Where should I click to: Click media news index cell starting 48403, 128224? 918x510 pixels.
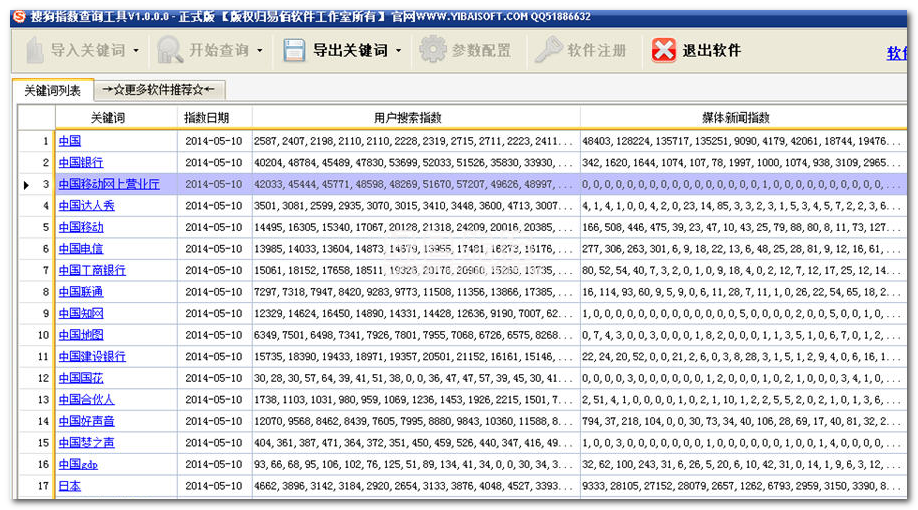[744, 141]
